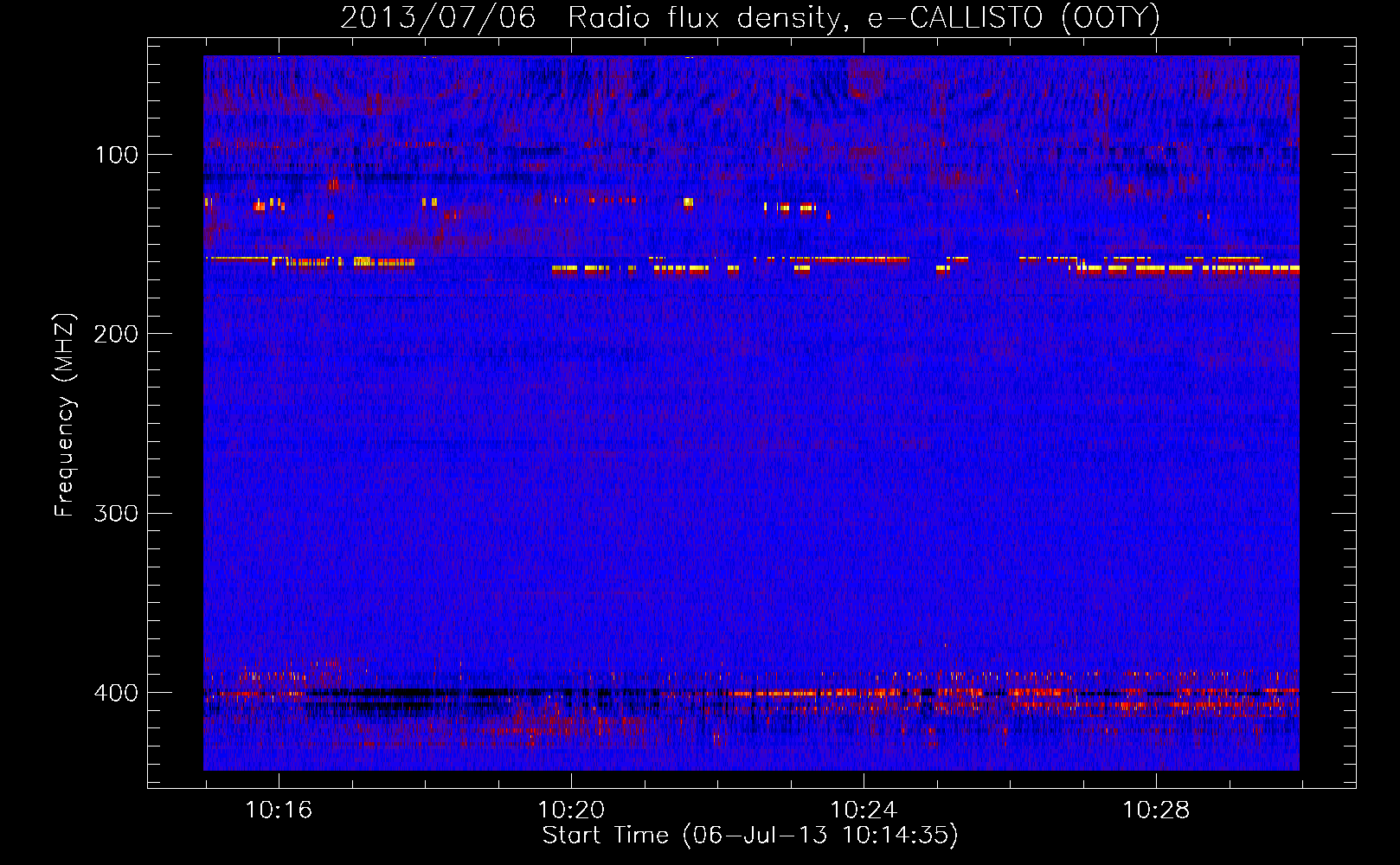Image resolution: width=1400 pixels, height=865 pixels.
Task: Click the 10:16 time tick label
Action: coord(279,811)
